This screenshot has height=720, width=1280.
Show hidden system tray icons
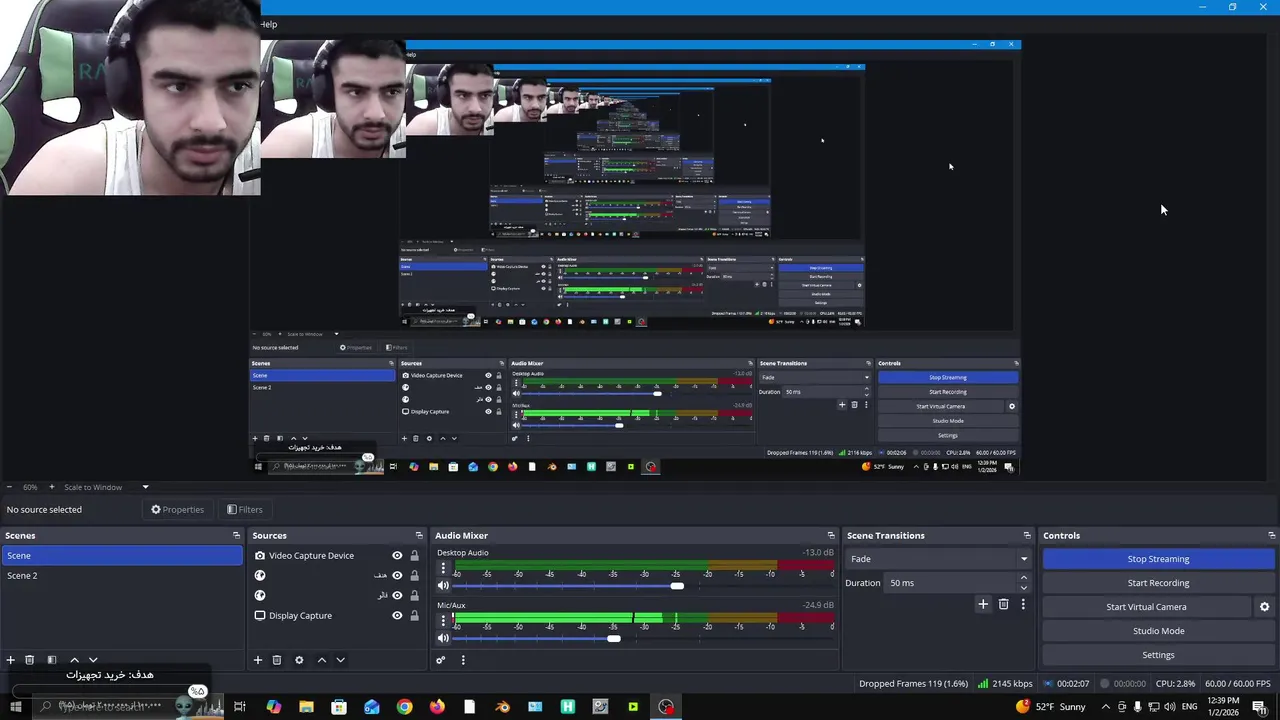tap(1105, 707)
